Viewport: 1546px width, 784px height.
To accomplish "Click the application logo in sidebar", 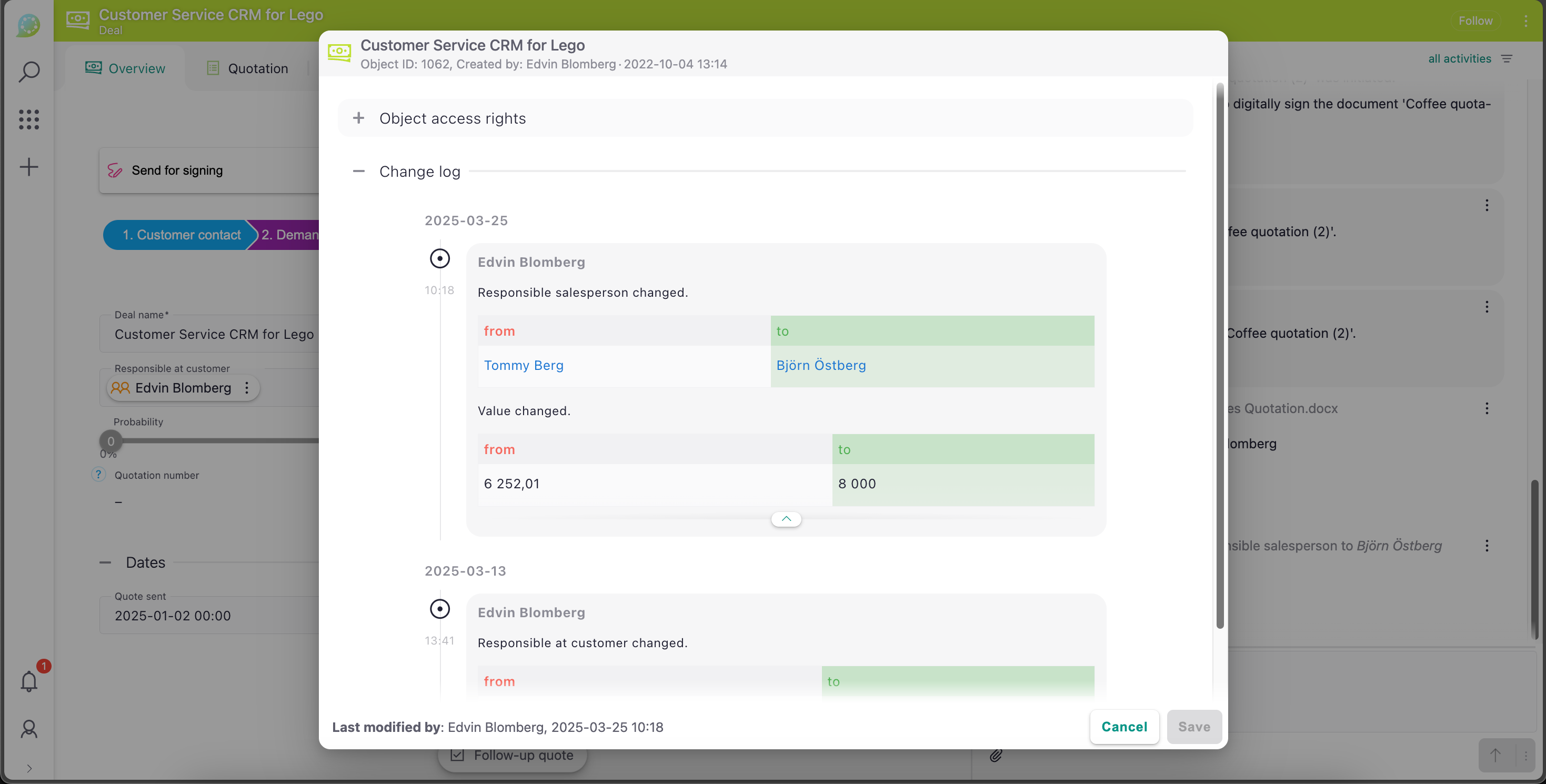I will [29, 25].
